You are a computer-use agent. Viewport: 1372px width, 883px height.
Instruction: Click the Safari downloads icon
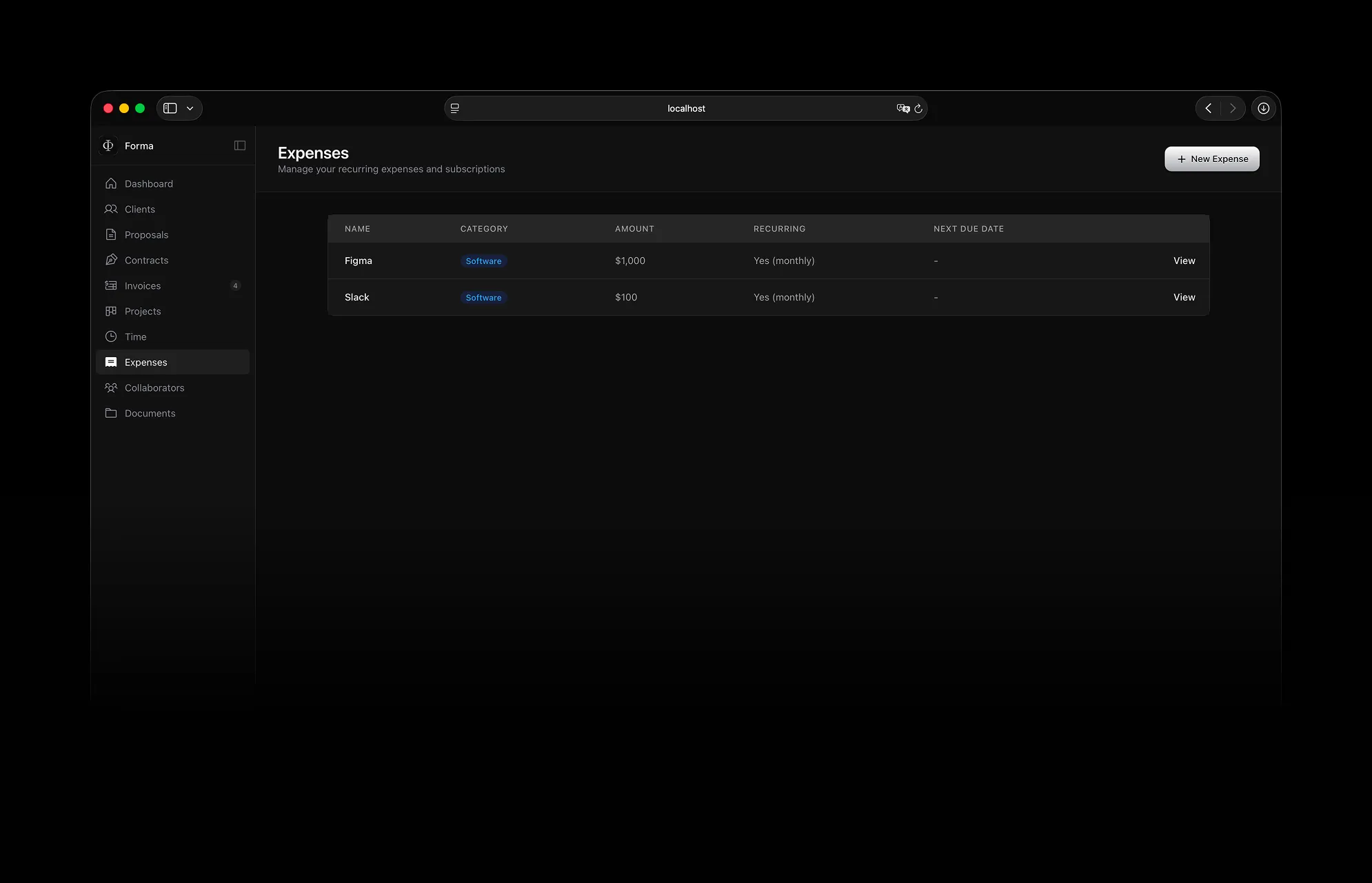[1264, 108]
